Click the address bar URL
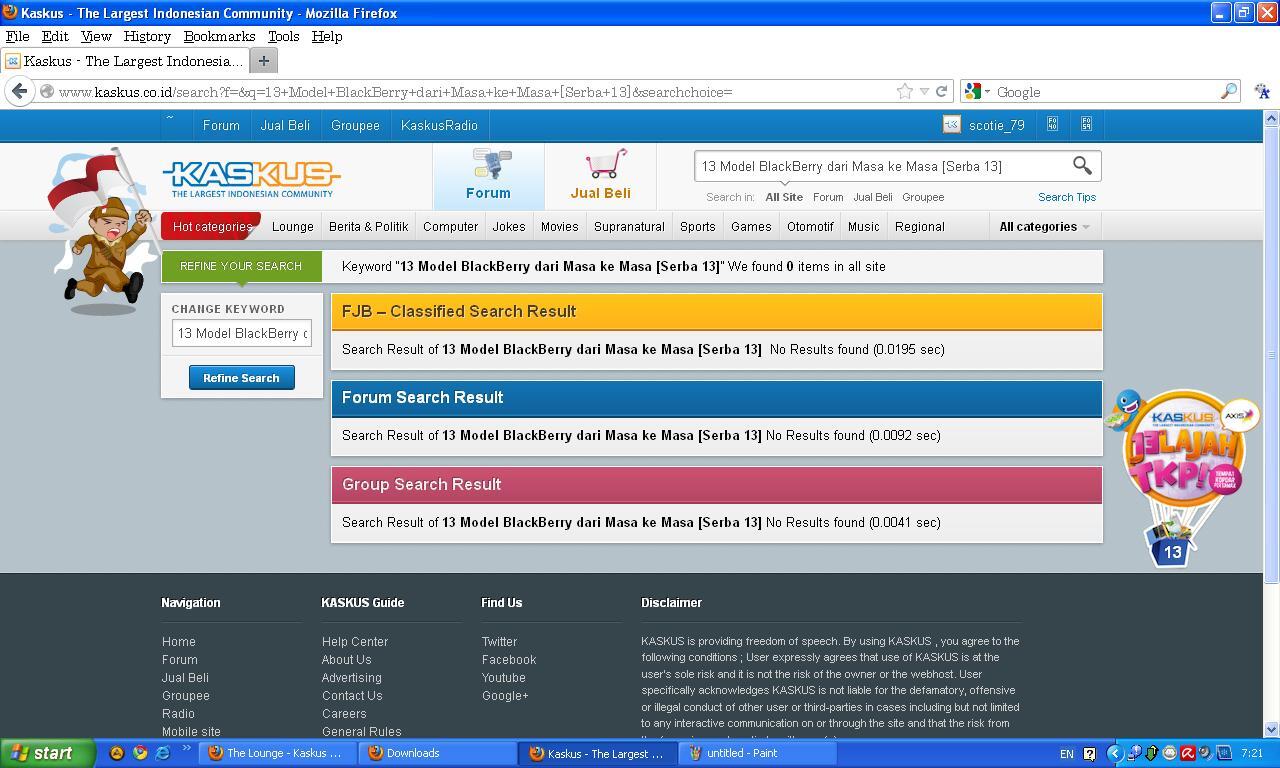1280x768 pixels. 395,92
